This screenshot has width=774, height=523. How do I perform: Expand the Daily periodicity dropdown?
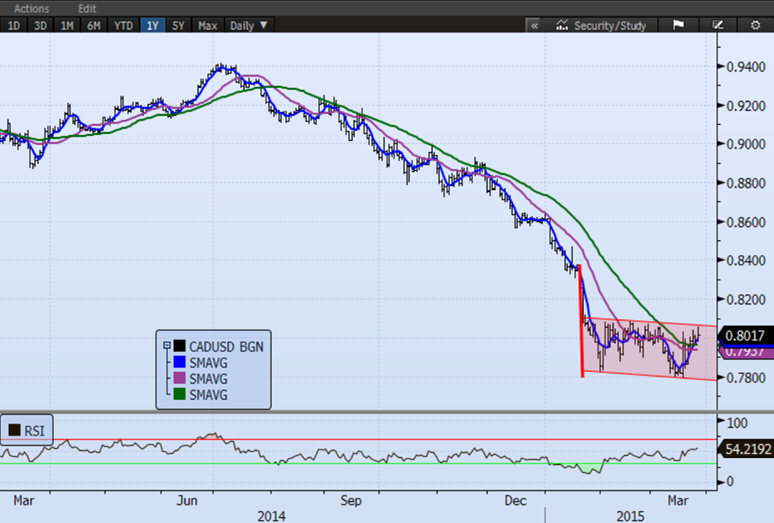point(249,25)
